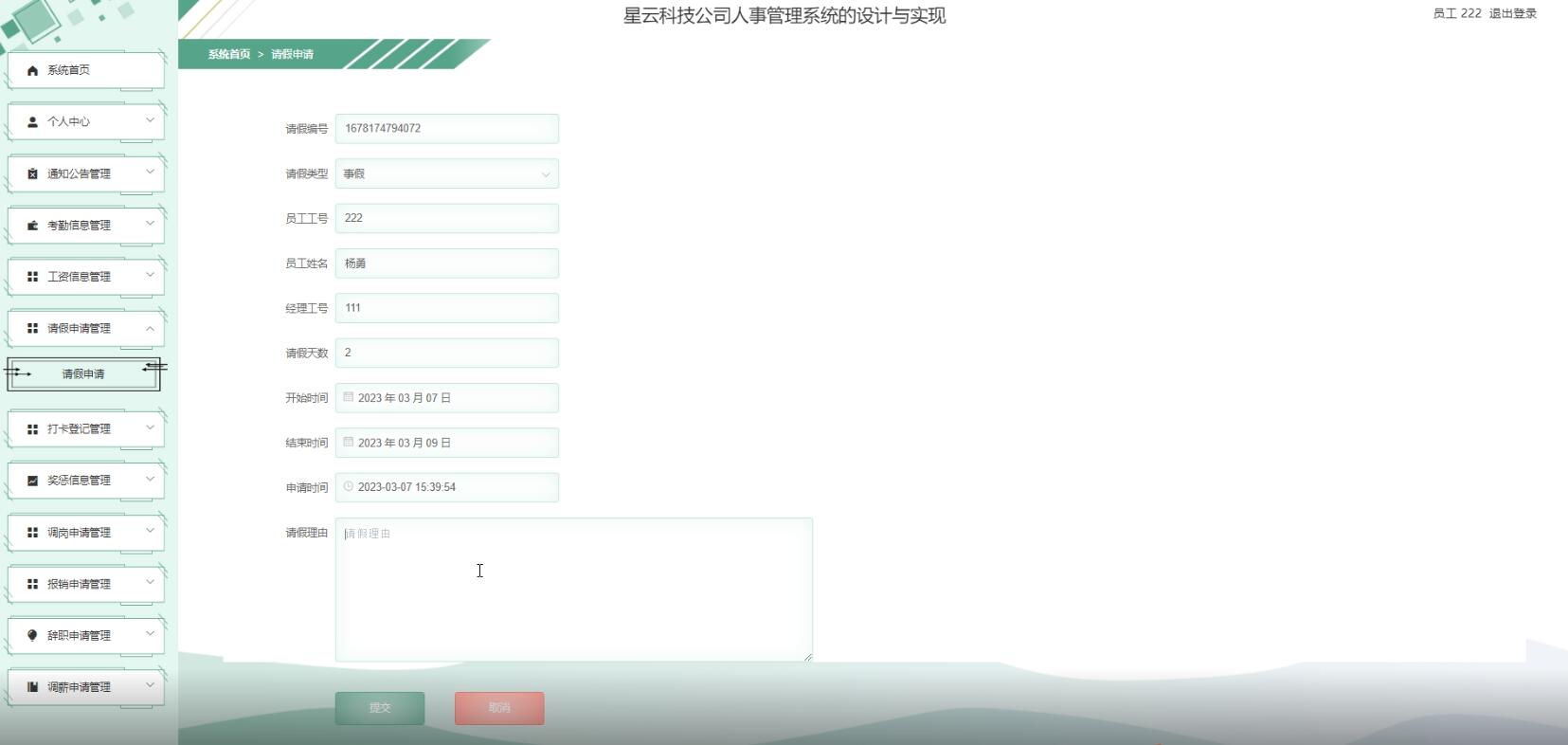Viewport: 1568px width, 745px height.
Task: Click the 请假理由 textarea resize handle
Action: [808, 657]
